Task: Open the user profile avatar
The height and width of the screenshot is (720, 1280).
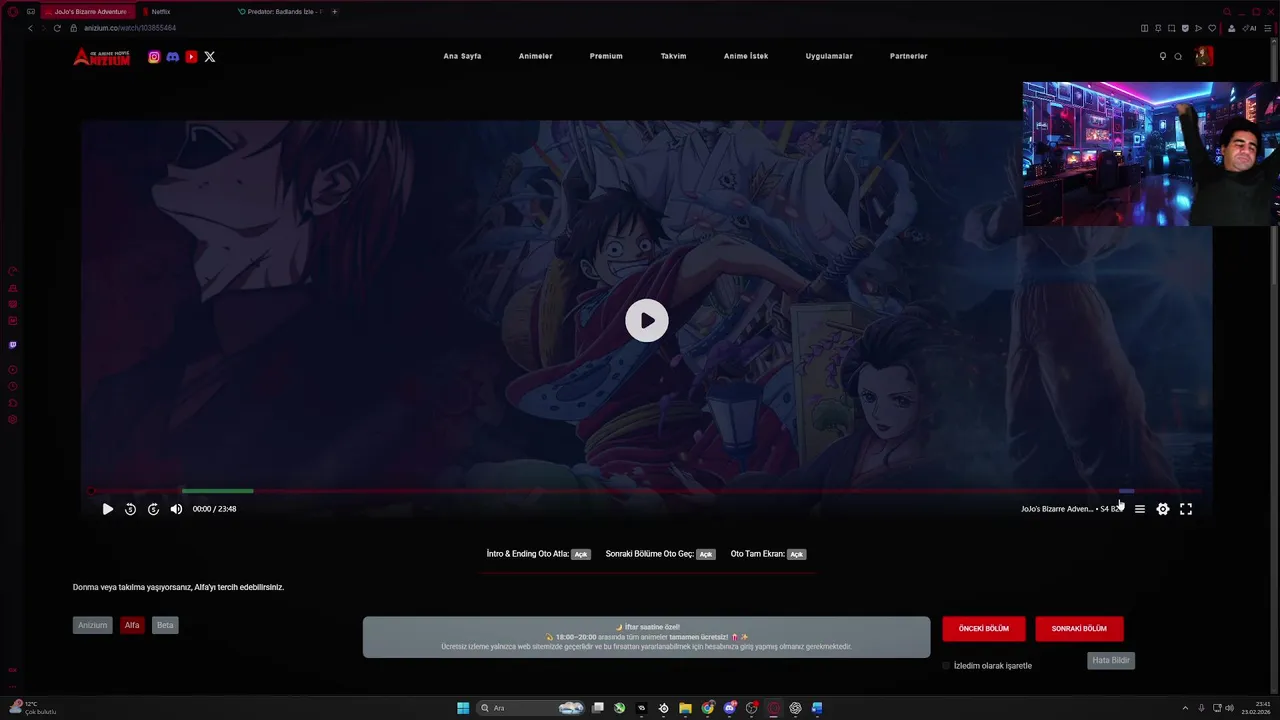Action: (1204, 56)
